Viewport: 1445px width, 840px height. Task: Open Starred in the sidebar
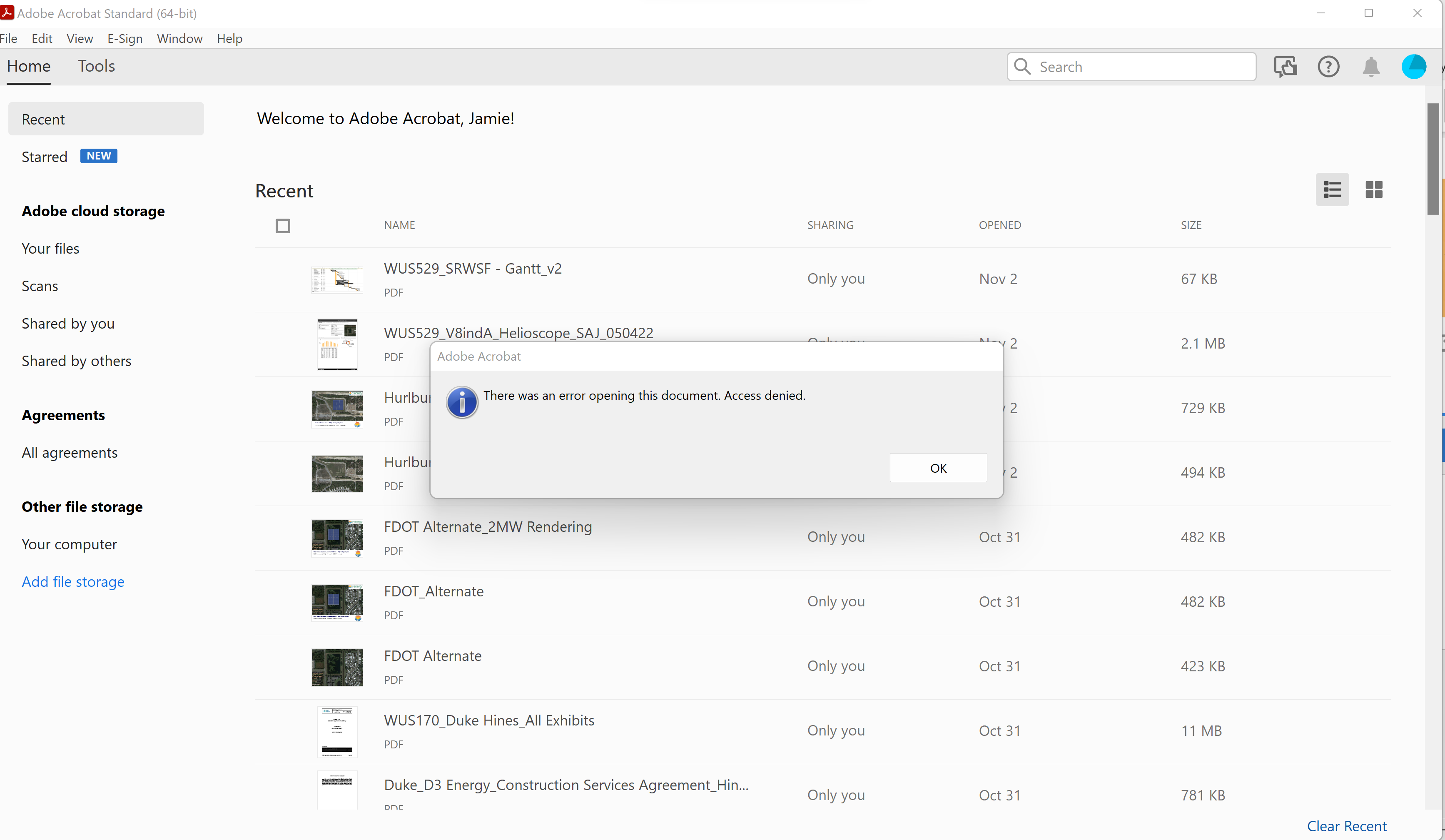click(x=44, y=157)
